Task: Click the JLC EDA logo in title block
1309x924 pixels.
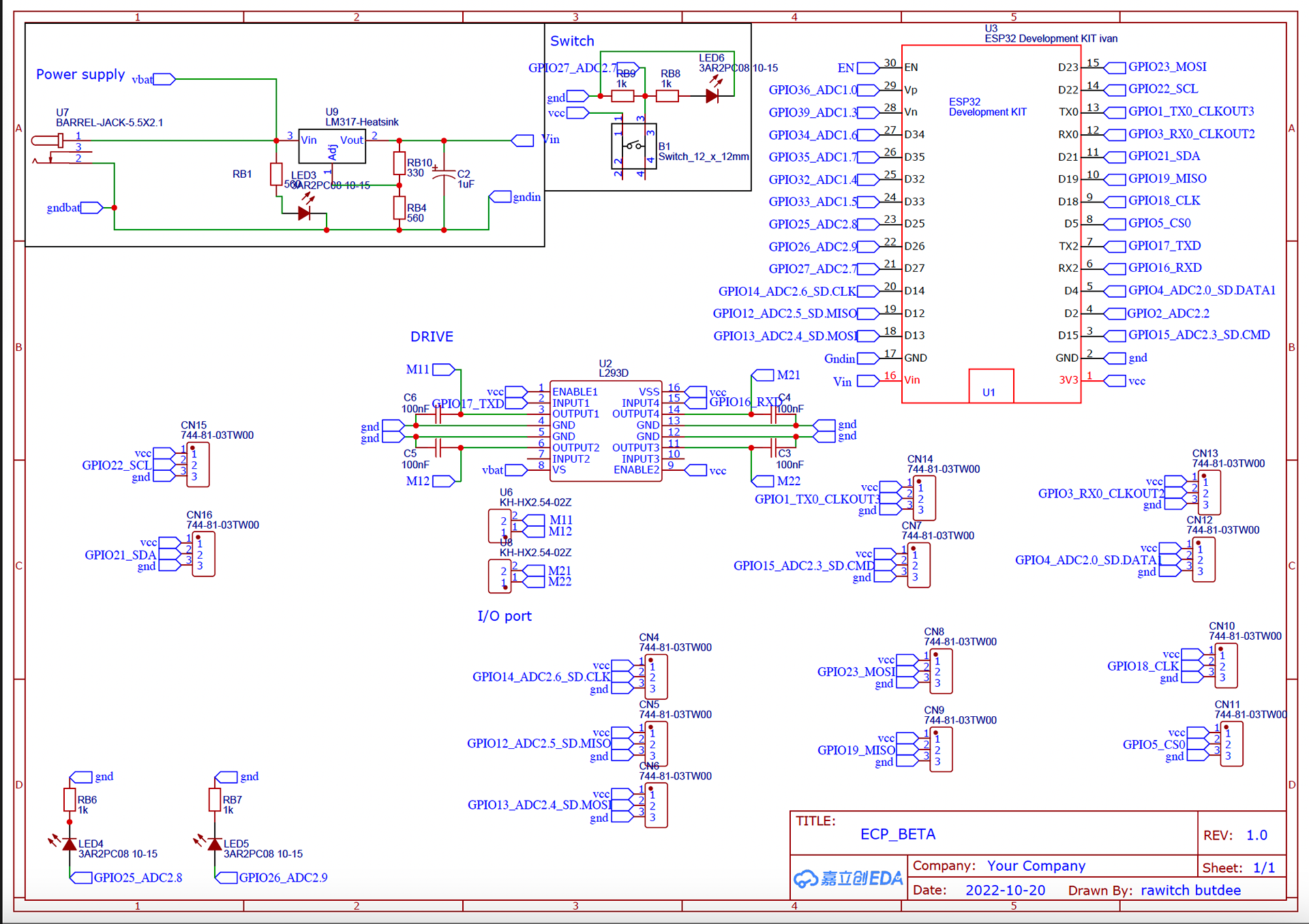Action: coord(848,878)
